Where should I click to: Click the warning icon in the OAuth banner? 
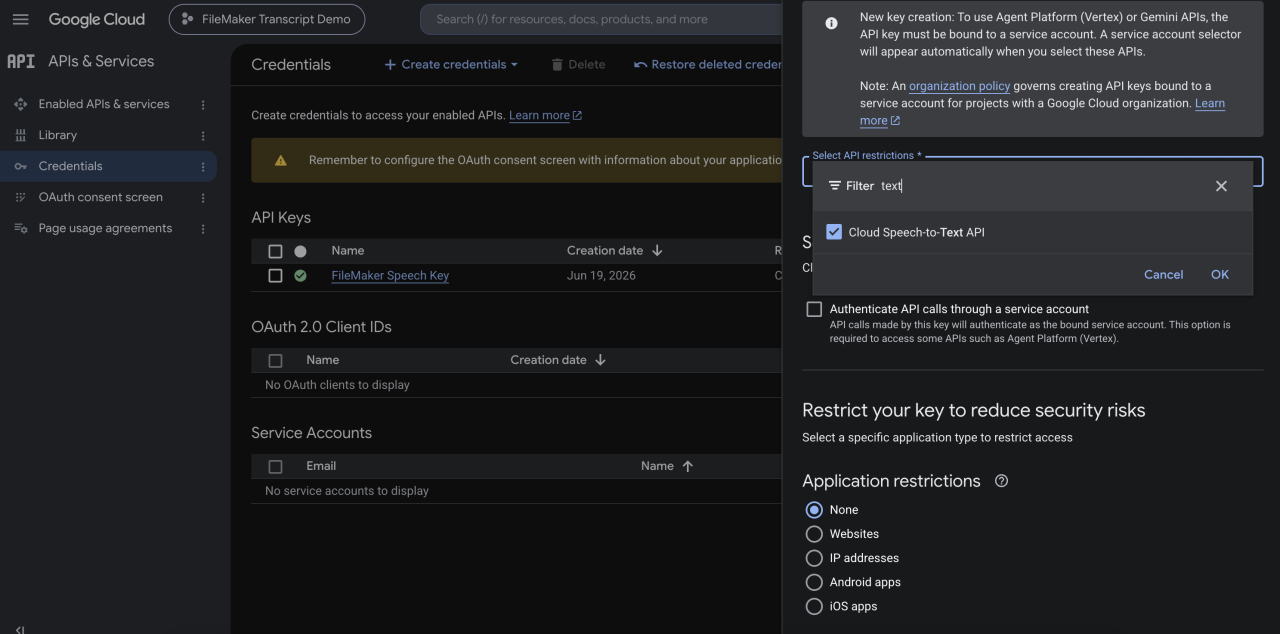(280, 160)
